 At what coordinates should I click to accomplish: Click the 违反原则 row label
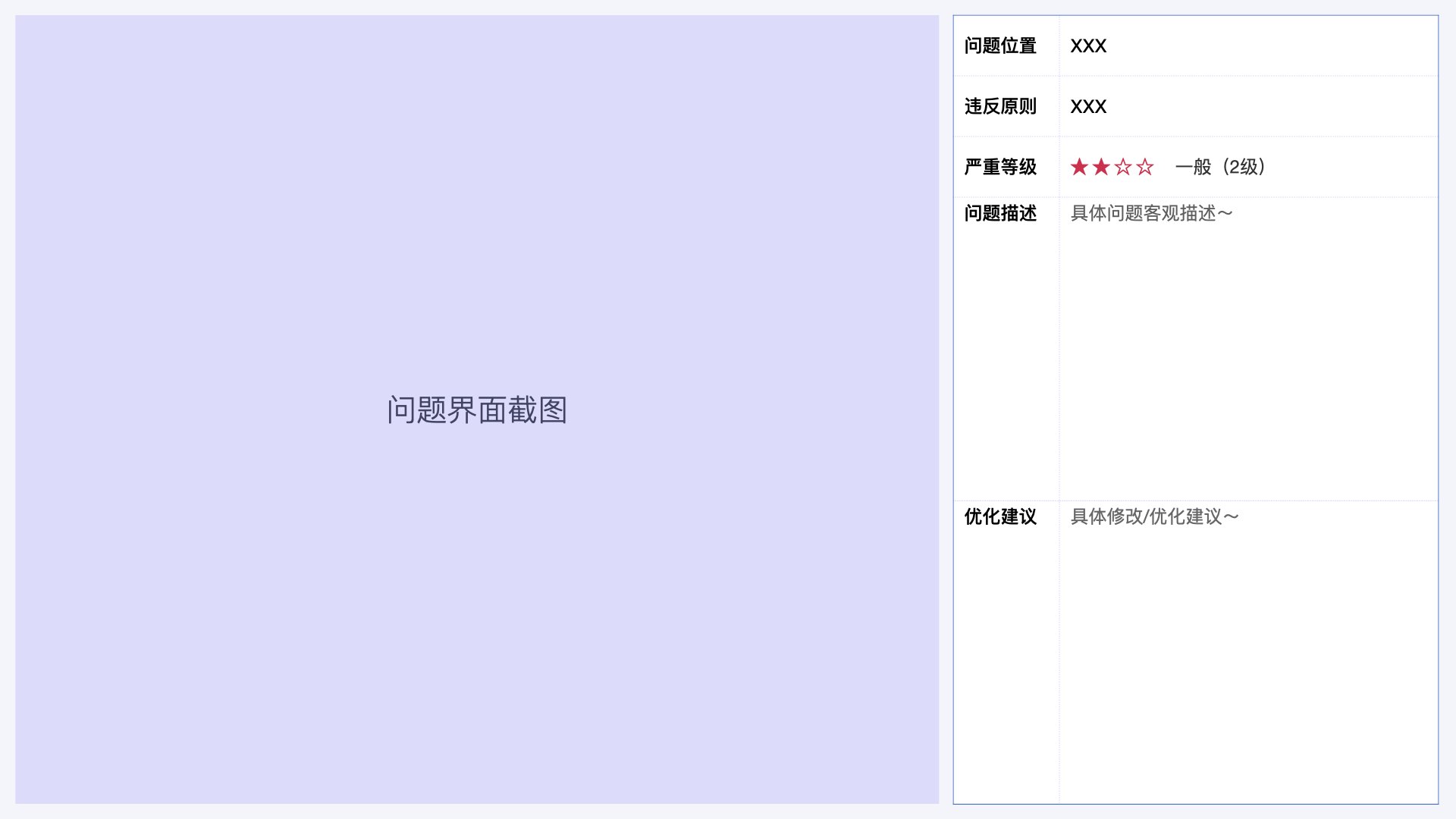click(x=1000, y=107)
